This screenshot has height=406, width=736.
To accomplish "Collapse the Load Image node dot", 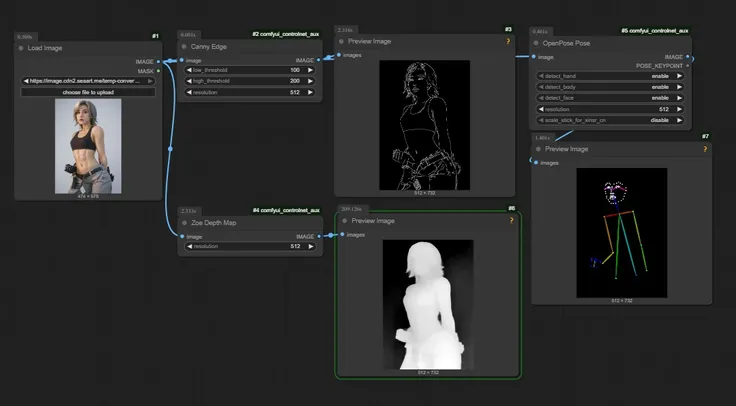I will (21, 48).
